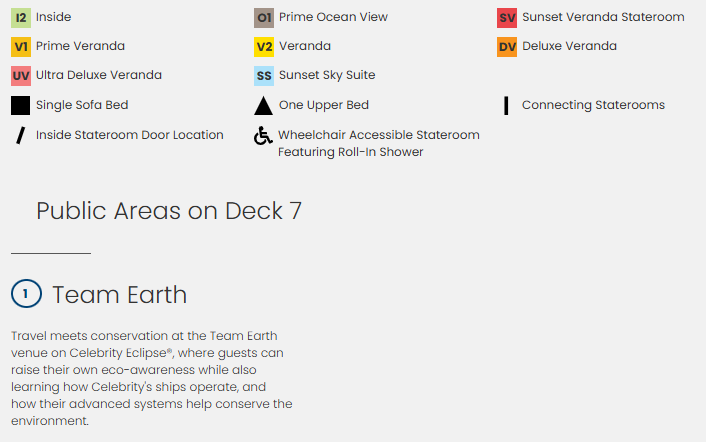Image resolution: width=706 pixels, height=442 pixels.
Task: Click the V2 Veranda badge
Action: pos(264,46)
